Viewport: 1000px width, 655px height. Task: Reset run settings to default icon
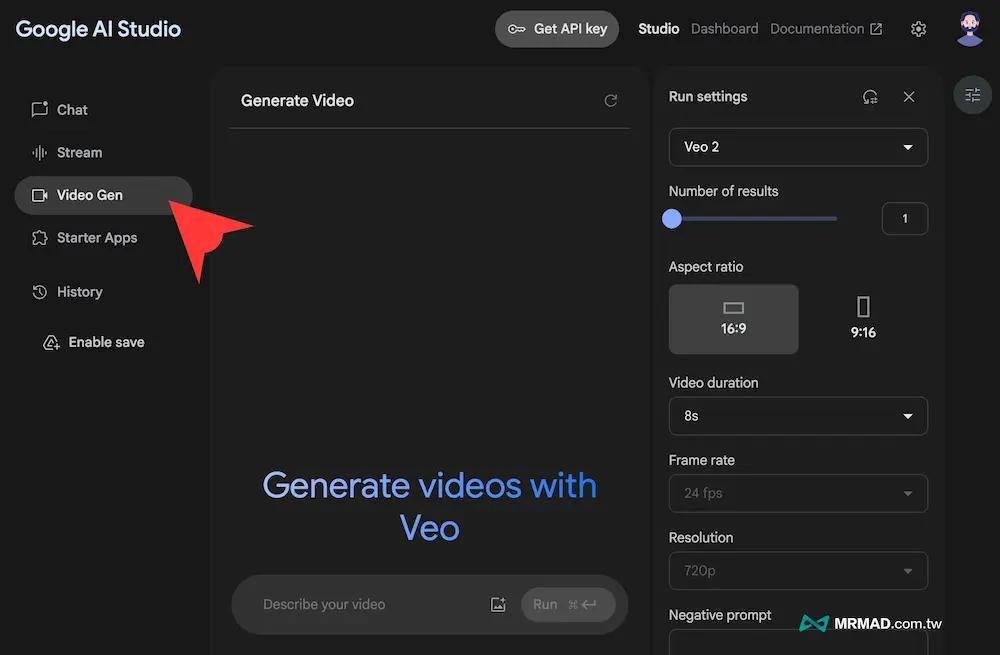click(870, 97)
